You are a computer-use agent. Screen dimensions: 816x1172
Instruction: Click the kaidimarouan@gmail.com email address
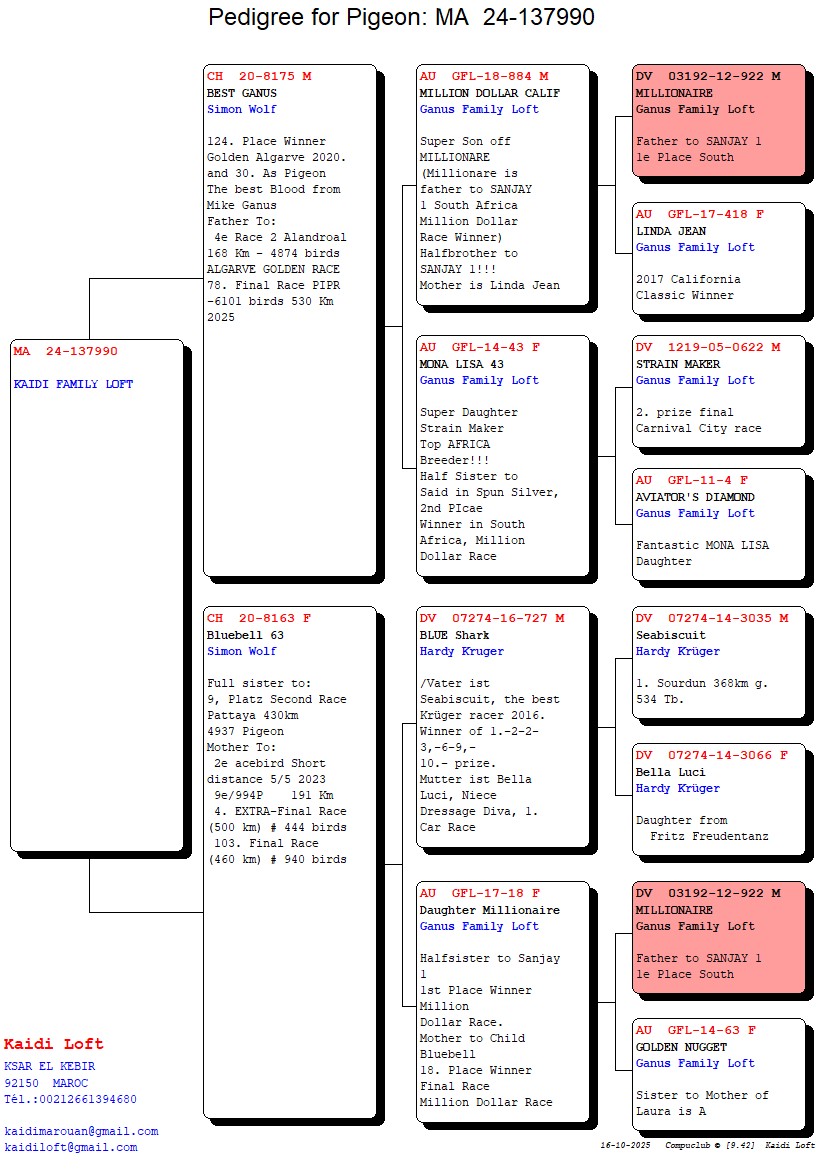[x=81, y=1131]
